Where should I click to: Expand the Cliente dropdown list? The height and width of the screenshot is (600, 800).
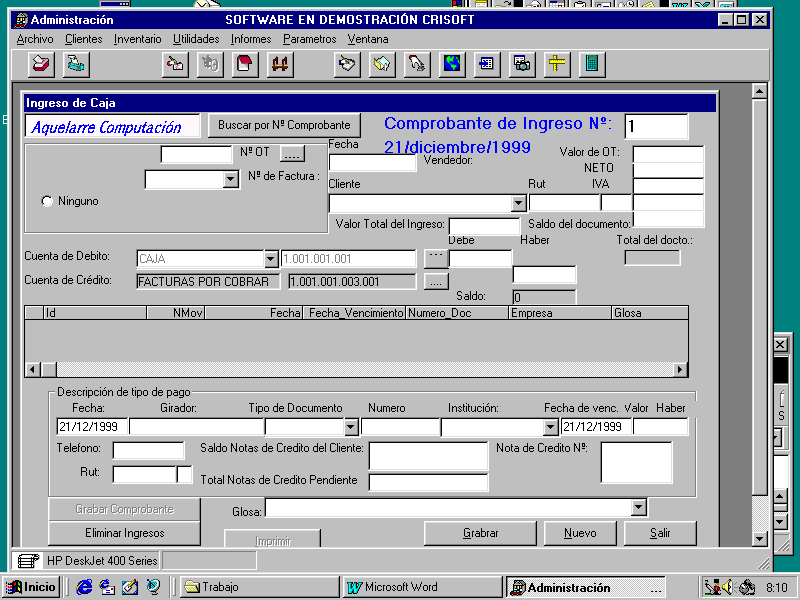point(518,203)
